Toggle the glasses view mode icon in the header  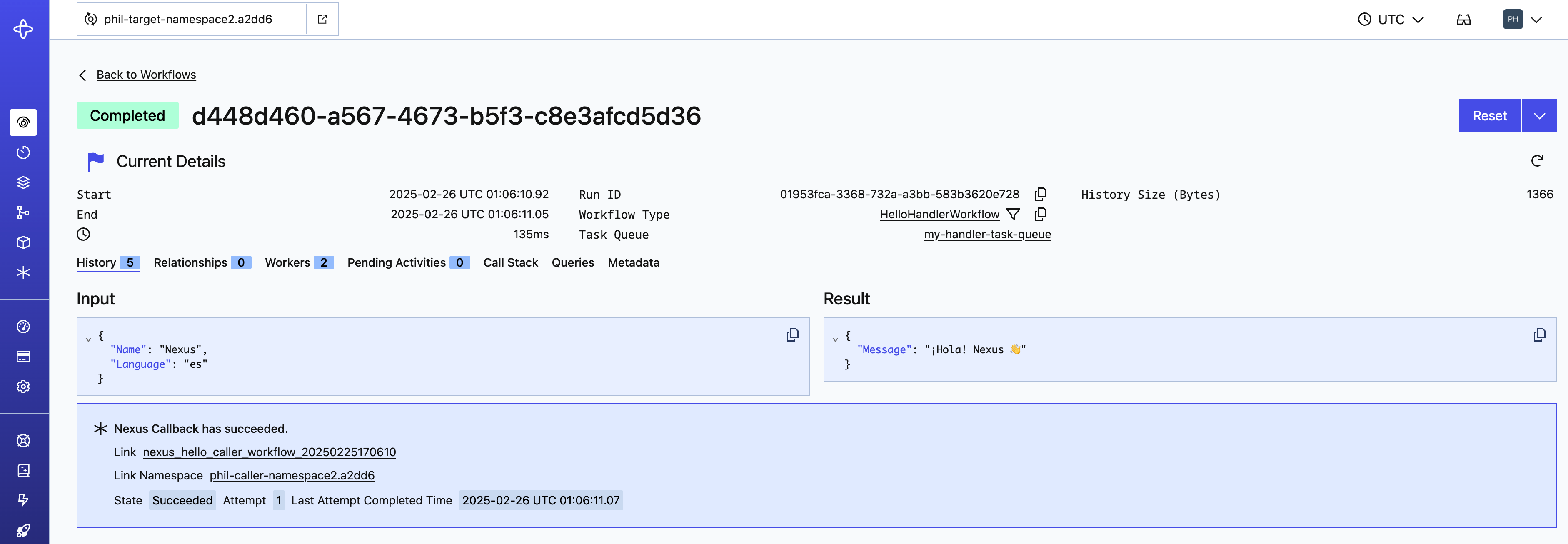click(x=1463, y=20)
